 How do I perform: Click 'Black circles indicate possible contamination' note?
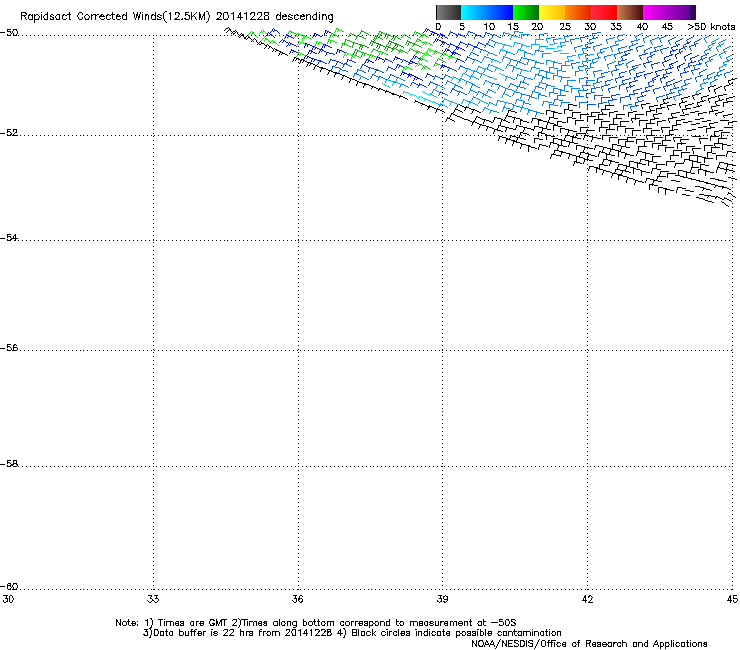click(x=456, y=633)
